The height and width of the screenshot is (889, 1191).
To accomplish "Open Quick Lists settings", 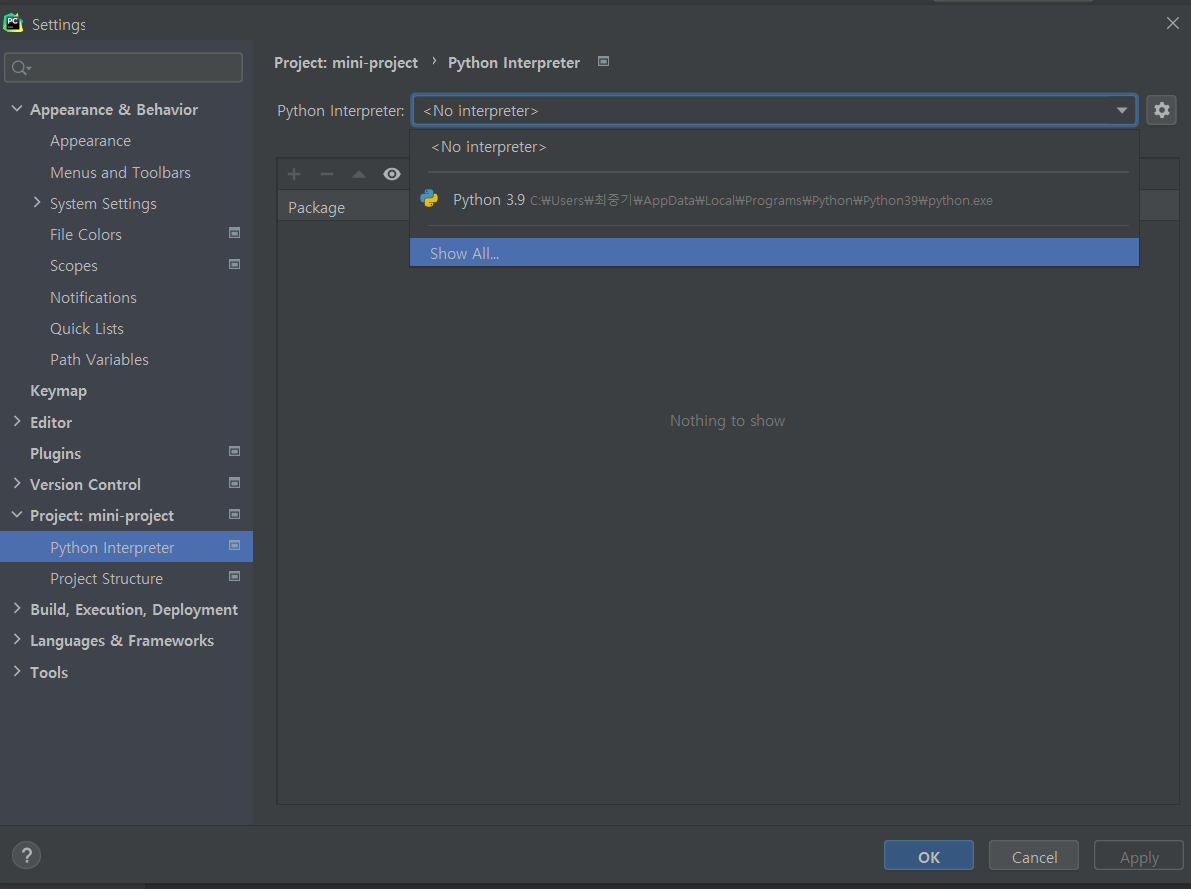I will [x=87, y=329].
